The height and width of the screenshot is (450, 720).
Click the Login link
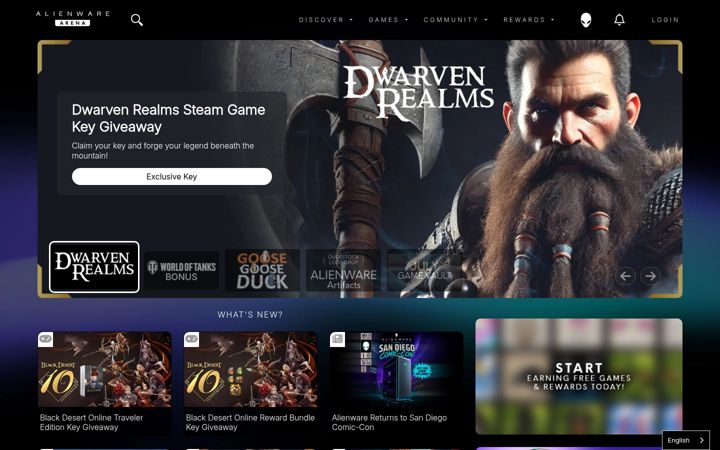(665, 20)
